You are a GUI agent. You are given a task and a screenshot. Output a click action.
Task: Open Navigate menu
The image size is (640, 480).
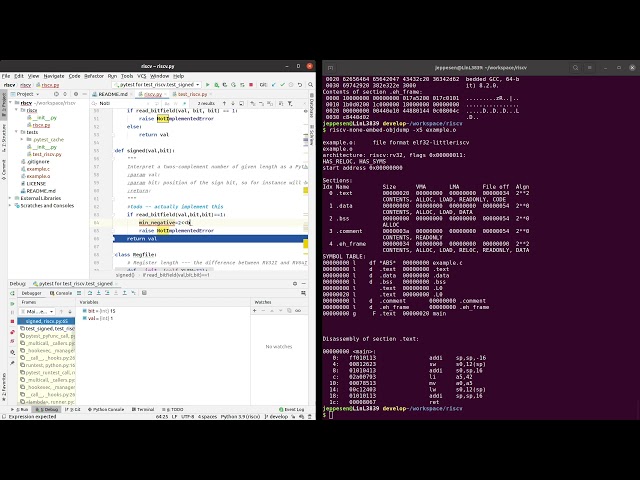[54, 76]
